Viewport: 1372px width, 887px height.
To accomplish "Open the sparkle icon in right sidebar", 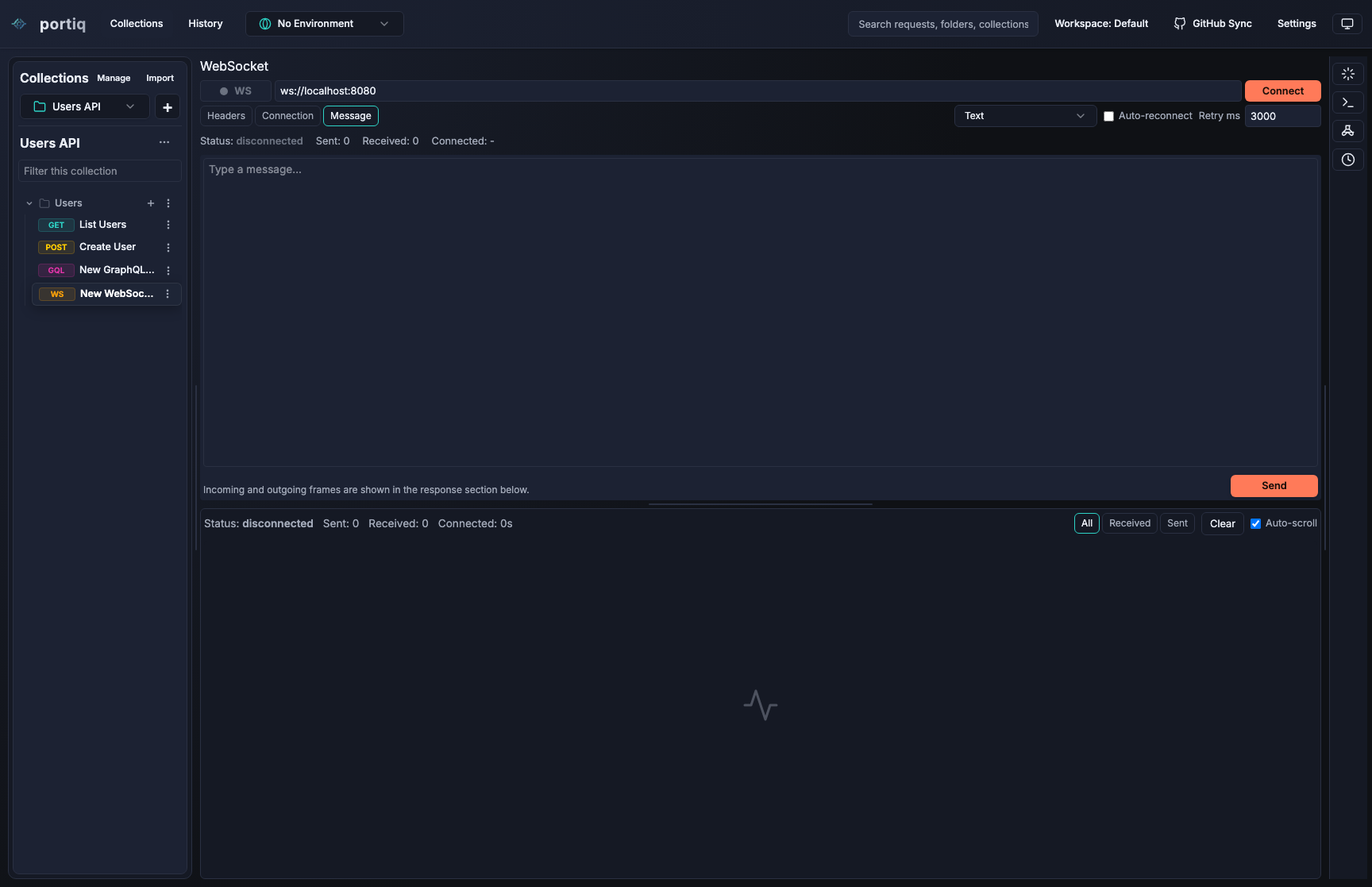I will click(x=1348, y=74).
